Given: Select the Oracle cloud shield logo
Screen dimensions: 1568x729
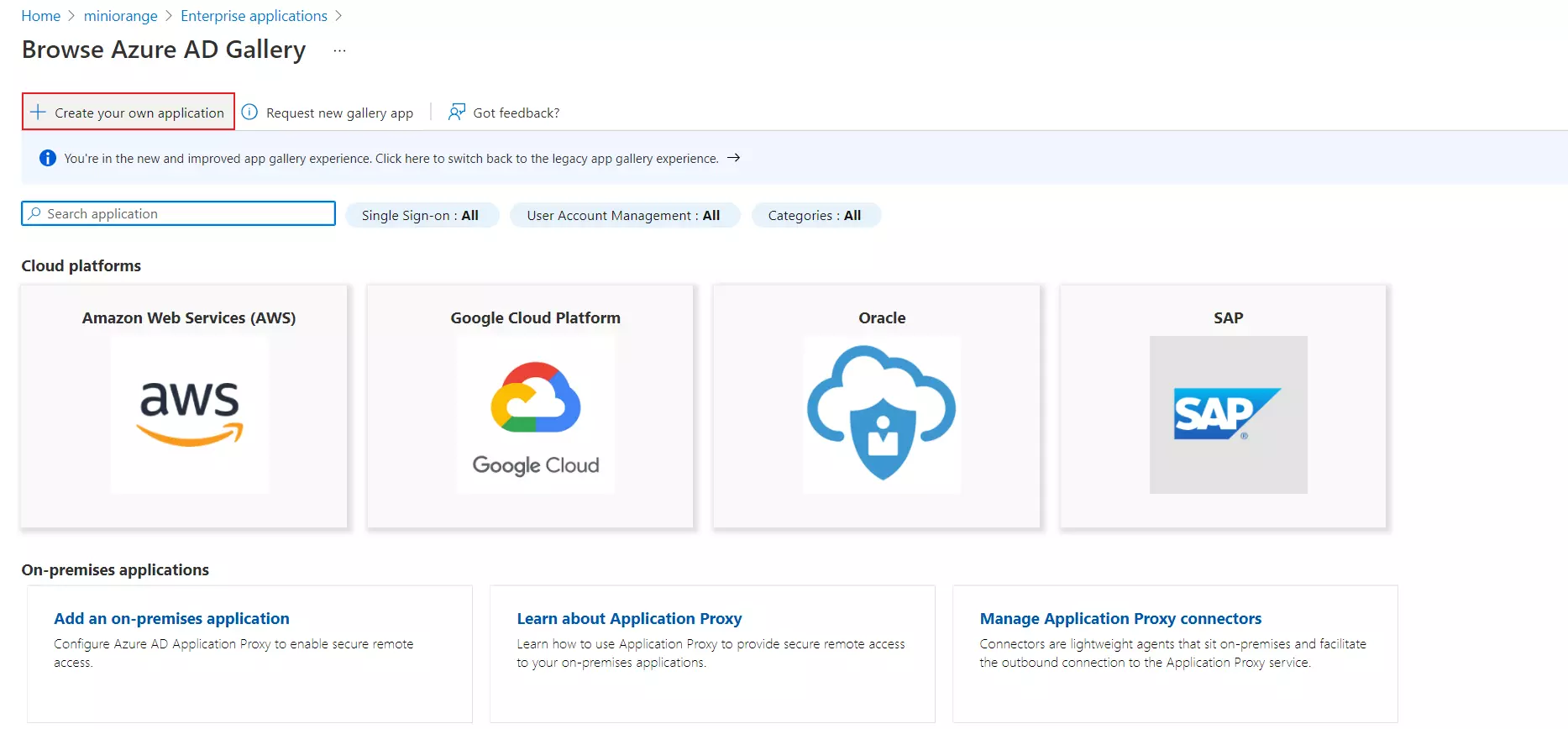Looking at the screenshot, I should [882, 415].
